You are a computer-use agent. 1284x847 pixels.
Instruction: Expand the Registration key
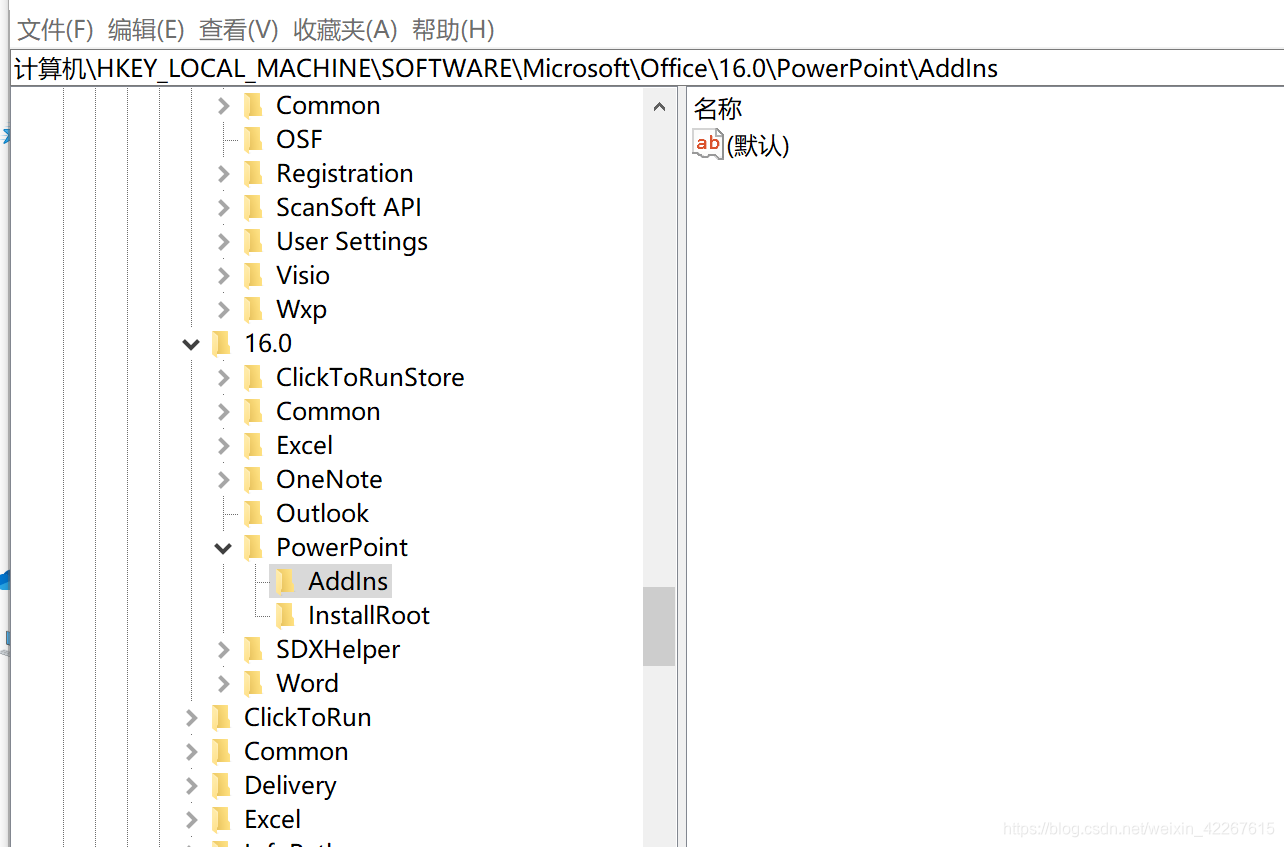click(223, 174)
